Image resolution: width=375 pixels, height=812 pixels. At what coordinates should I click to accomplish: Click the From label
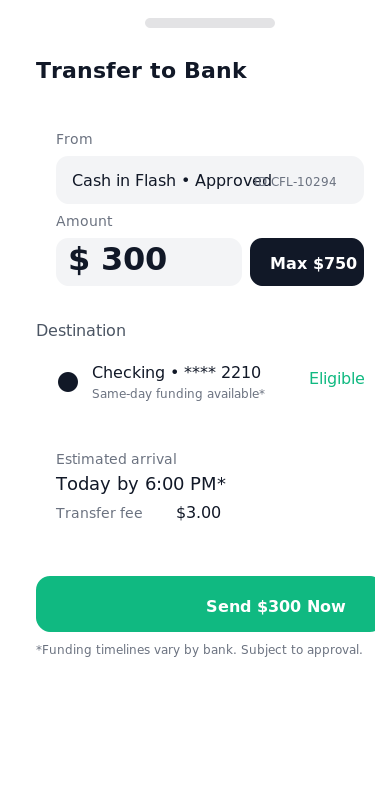pos(74,139)
